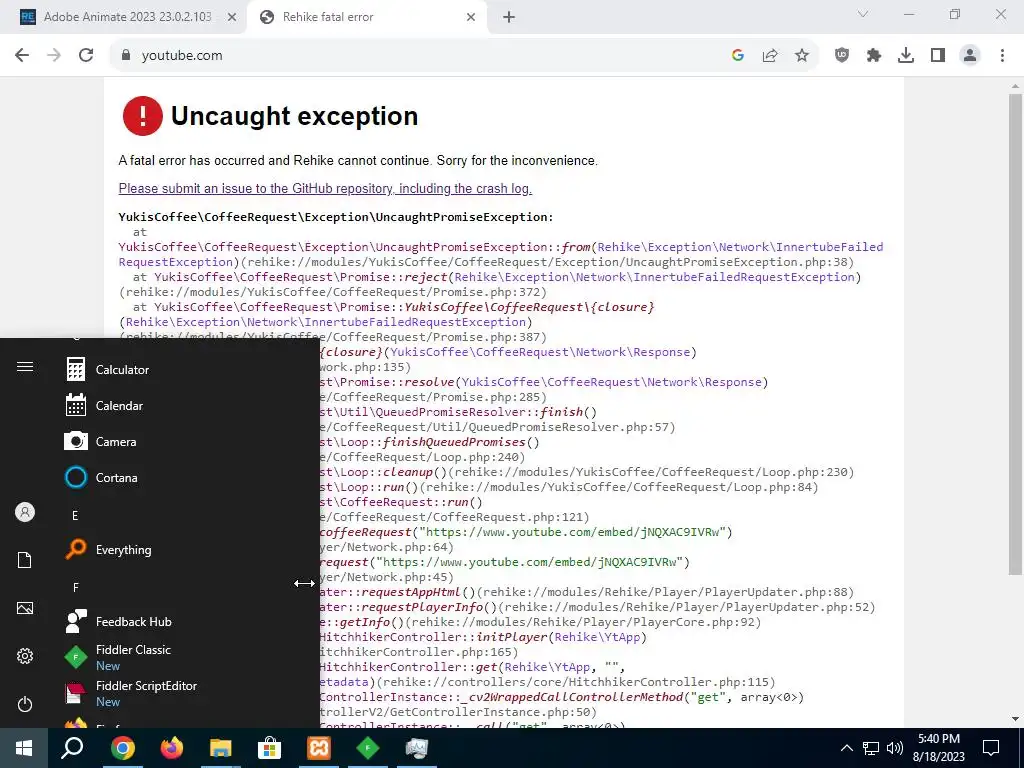Launch Firefox from the taskbar
1024x768 pixels.
172,748
